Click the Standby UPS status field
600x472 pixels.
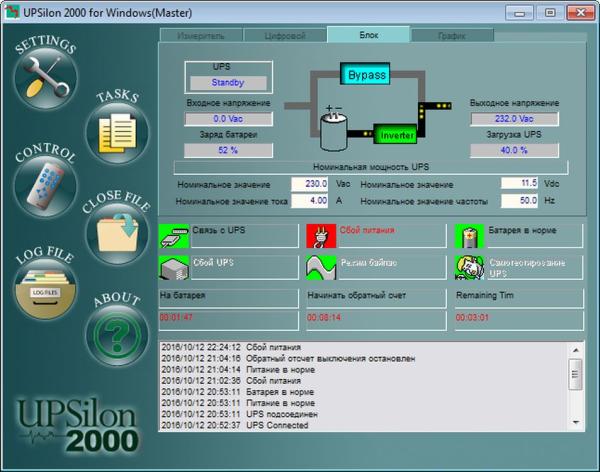228,83
